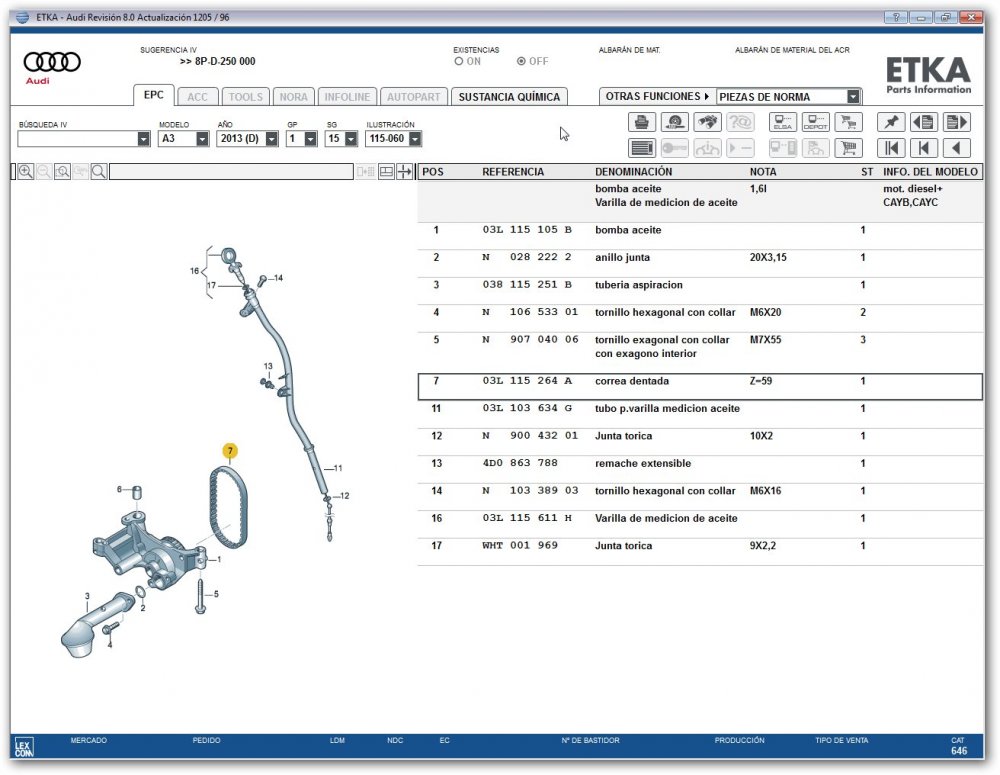
Task: Open the Año 2013 (D) dropdown
Action: point(272,138)
